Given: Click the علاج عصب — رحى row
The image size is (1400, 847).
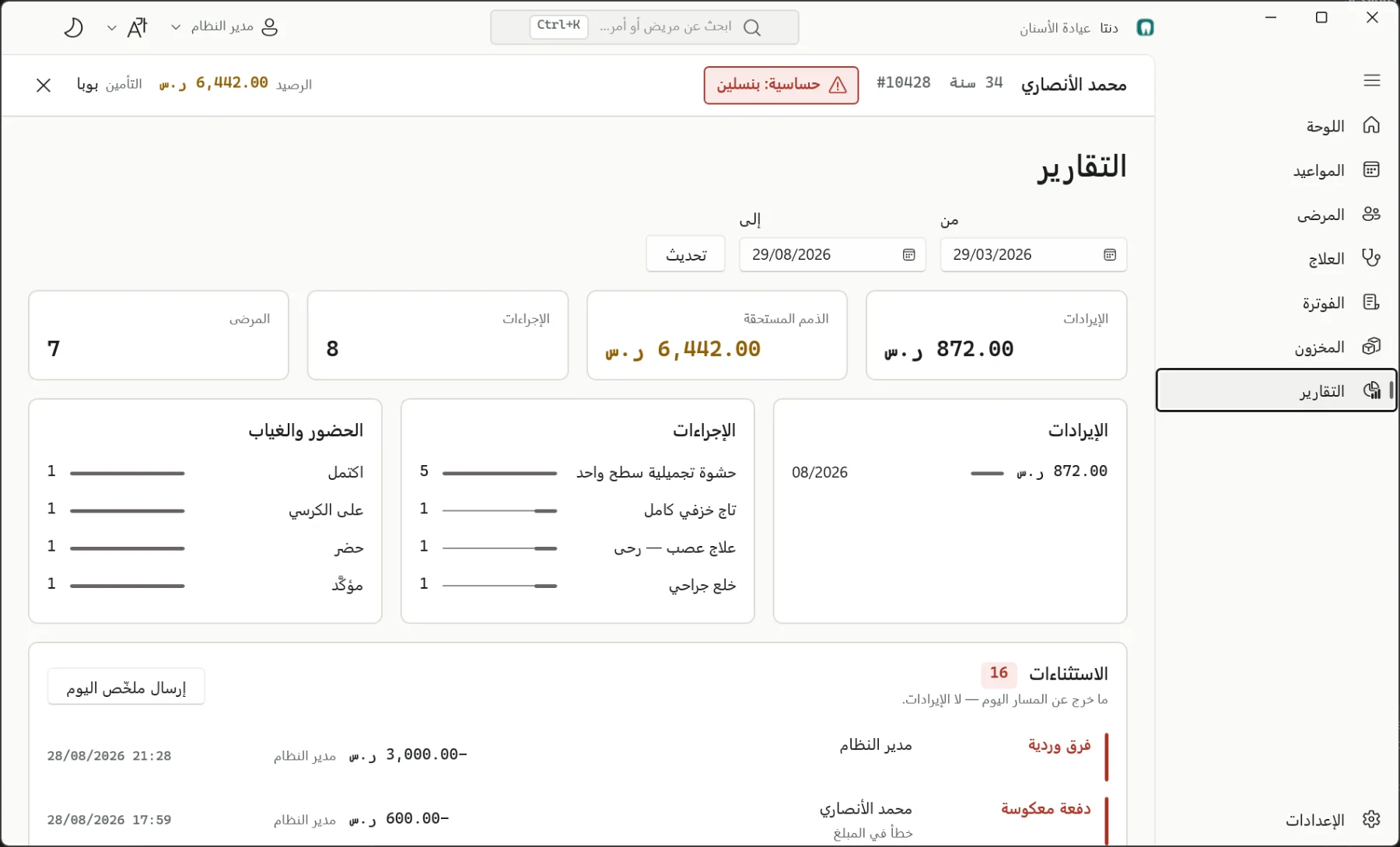Looking at the screenshot, I should tap(578, 548).
